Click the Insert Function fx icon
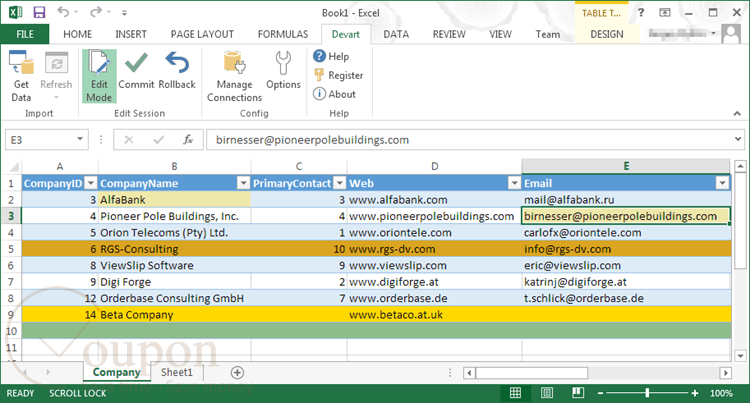The image size is (750, 403). click(x=188, y=140)
